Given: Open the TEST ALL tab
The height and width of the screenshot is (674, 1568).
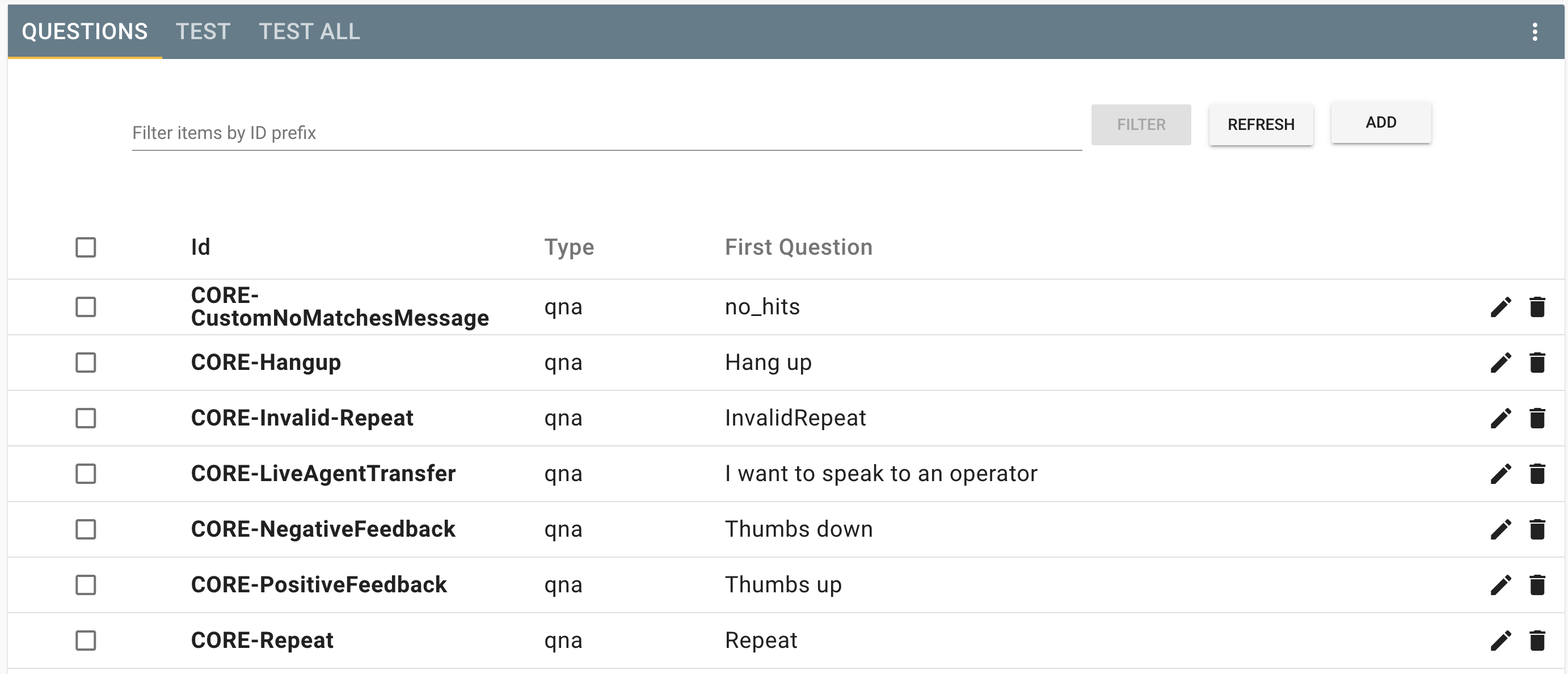Looking at the screenshot, I should coord(309,32).
